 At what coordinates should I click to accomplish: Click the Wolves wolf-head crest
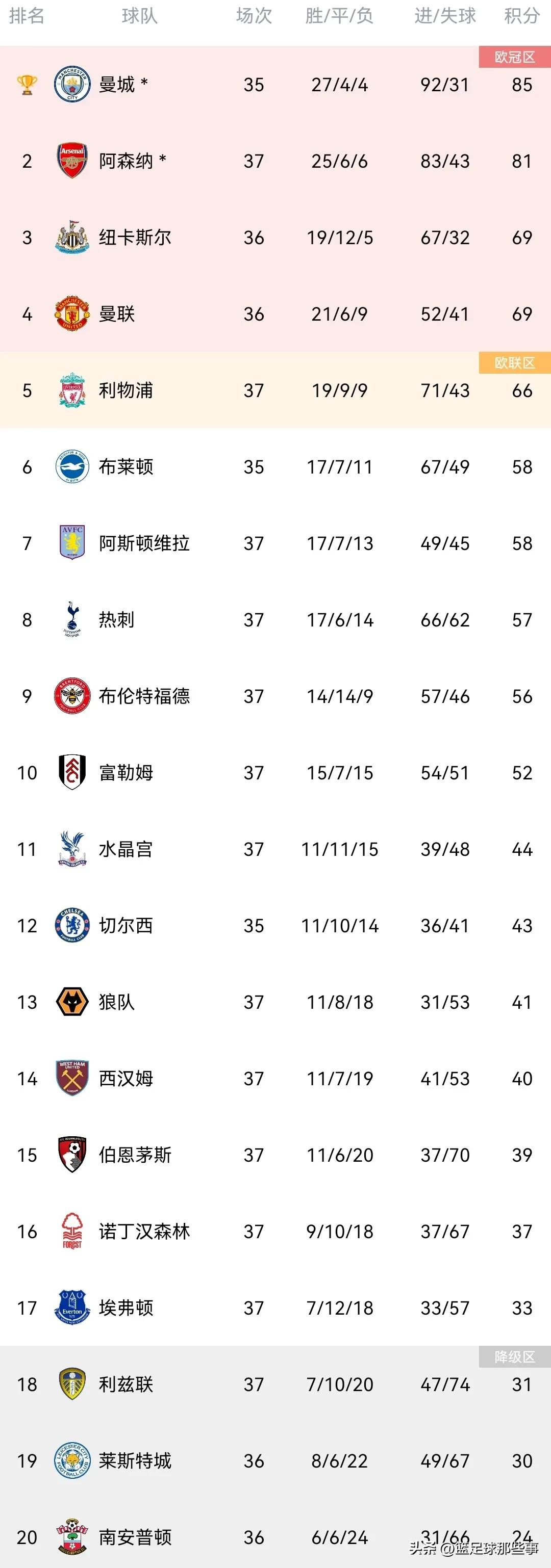(x=72, y=1002)
